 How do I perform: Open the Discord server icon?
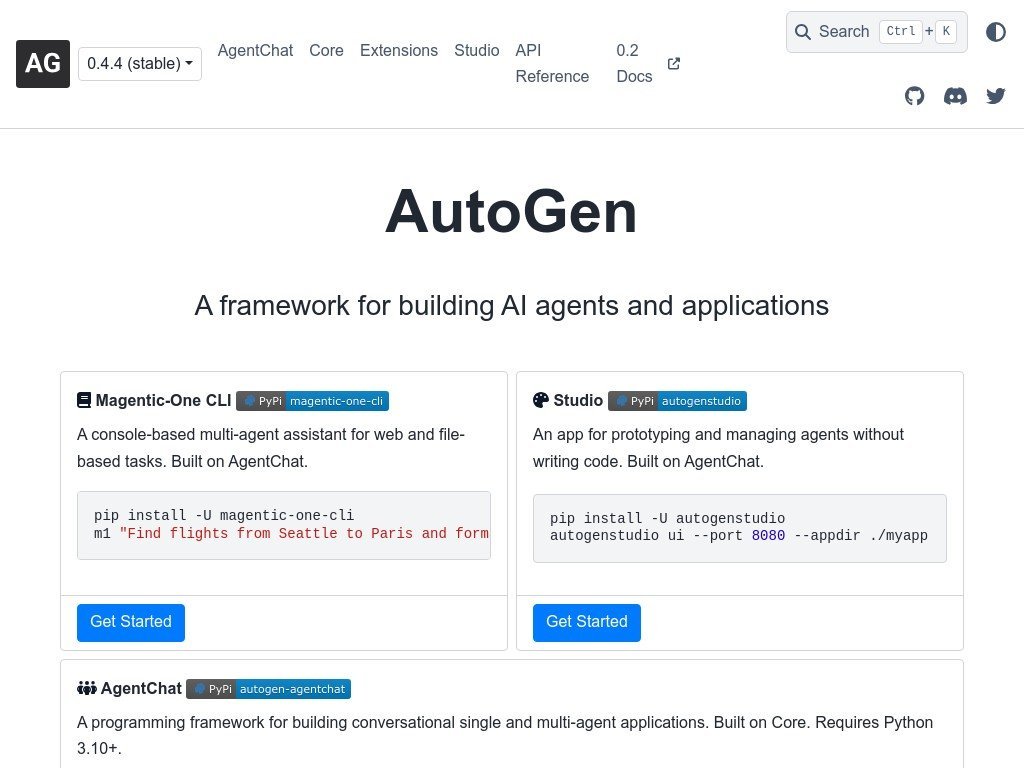point(955,96)
